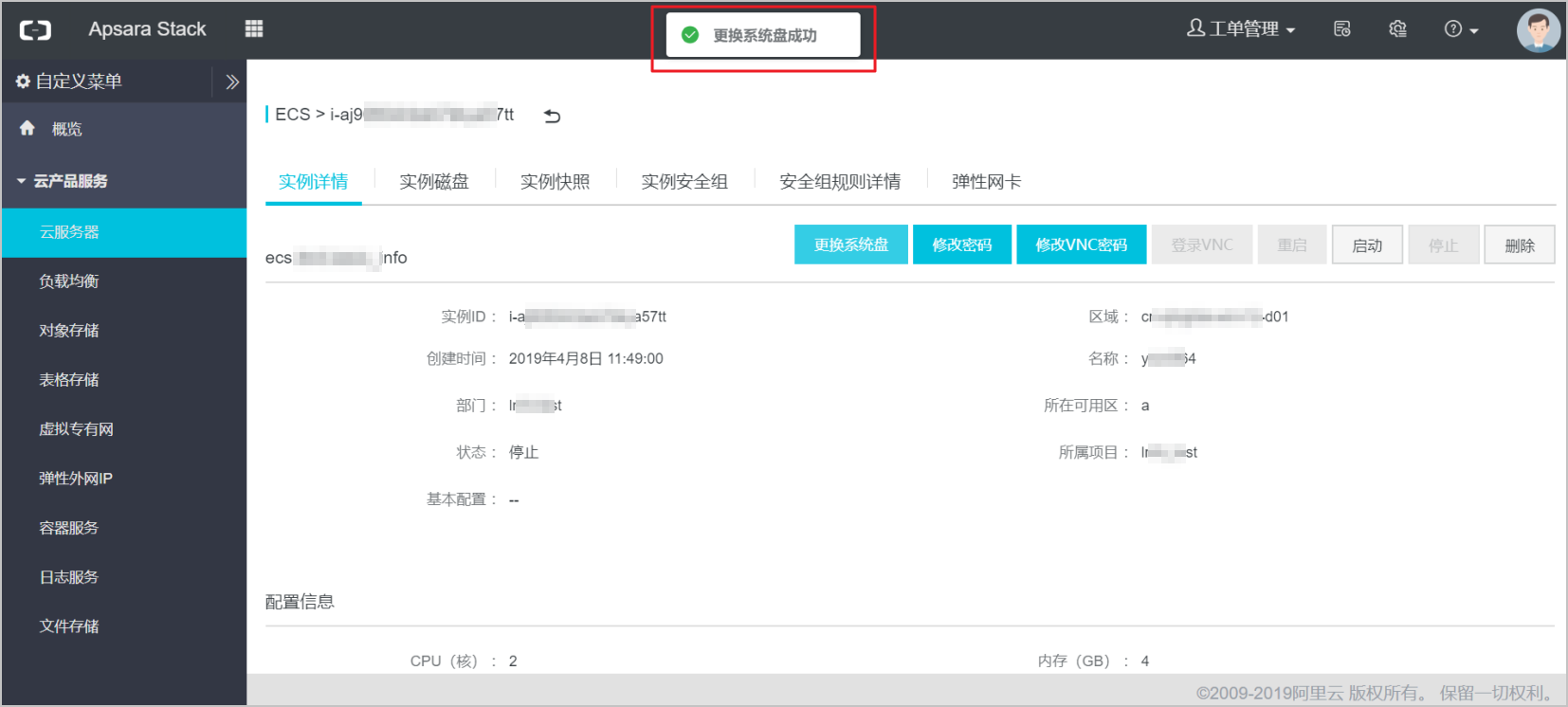Open the task list icon in header
The image size is (1568, 707).
click(1341, 28)
